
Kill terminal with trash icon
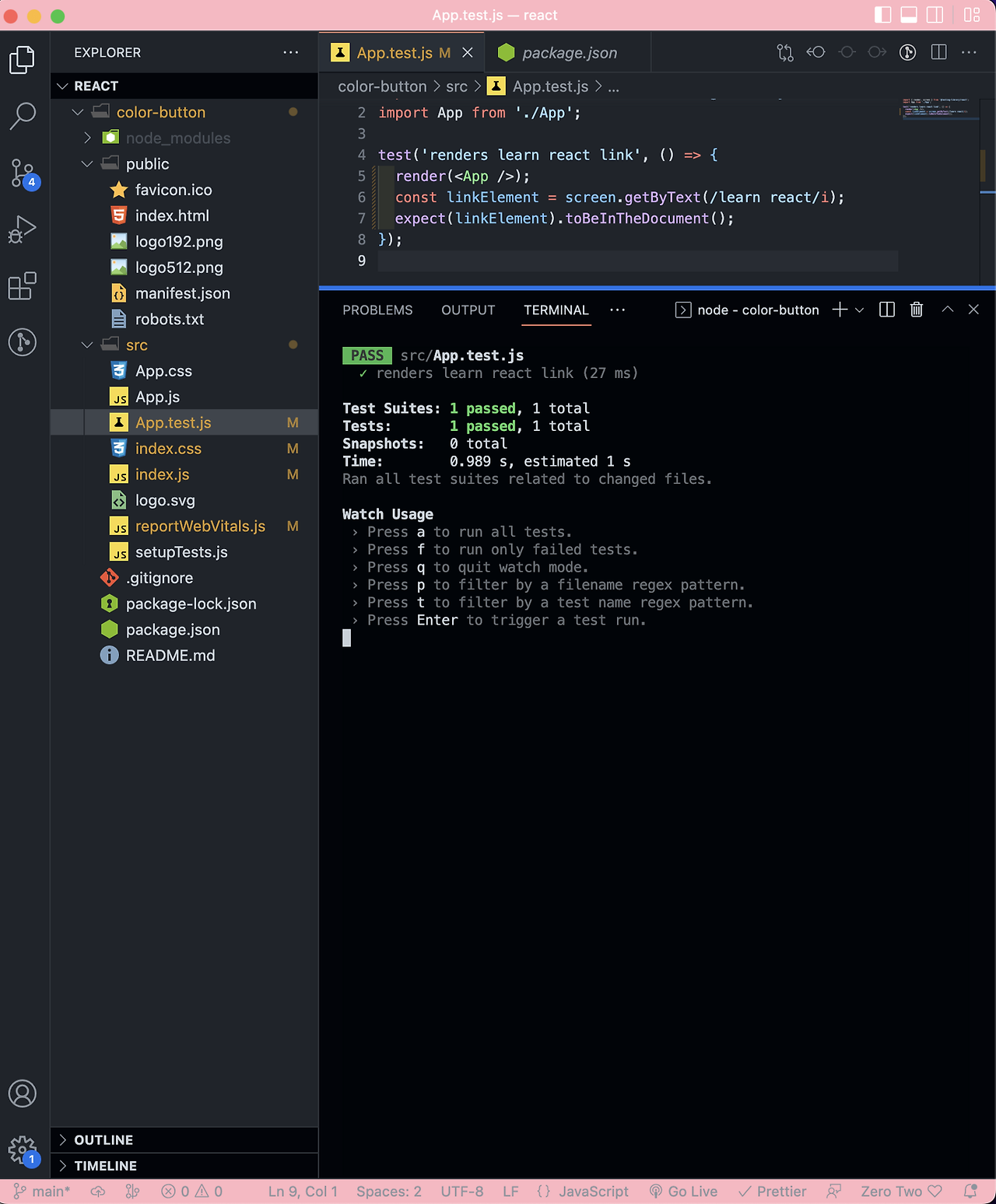click(917, 310)
